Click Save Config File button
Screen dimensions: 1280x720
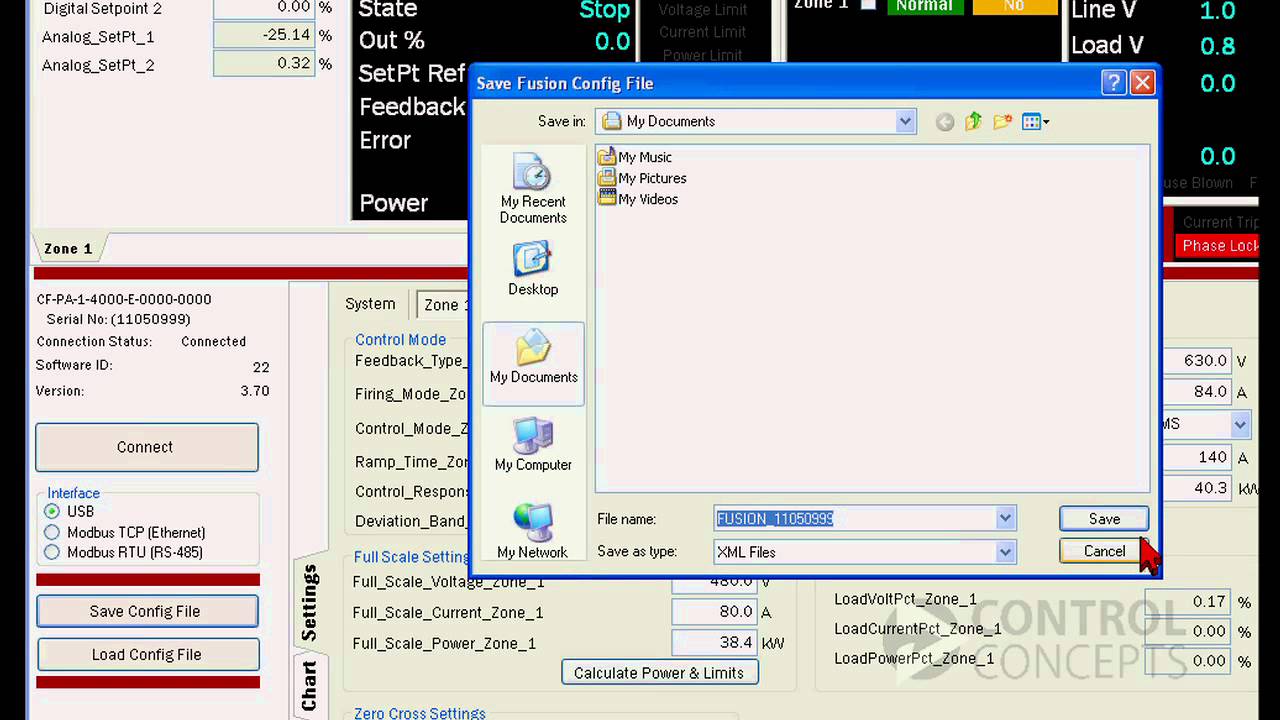pos(147,611)
